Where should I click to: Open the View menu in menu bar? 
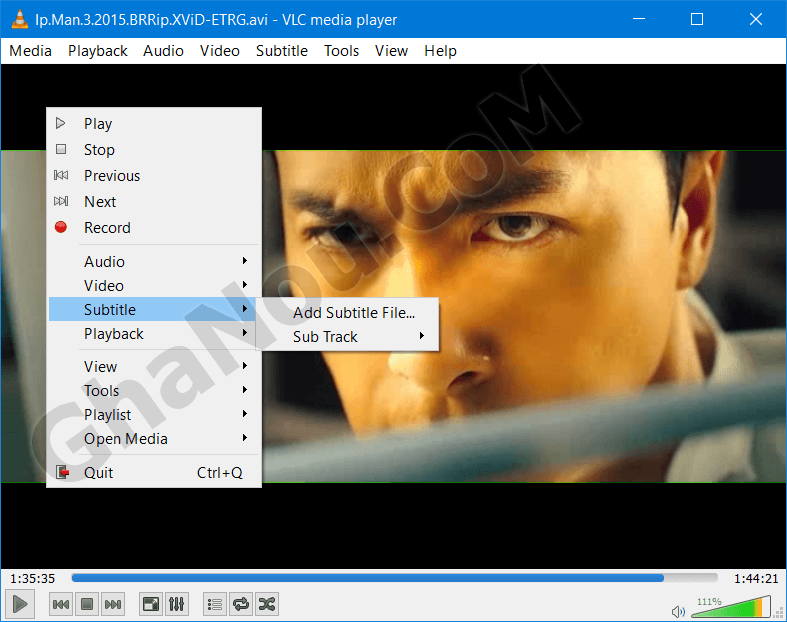391,51
